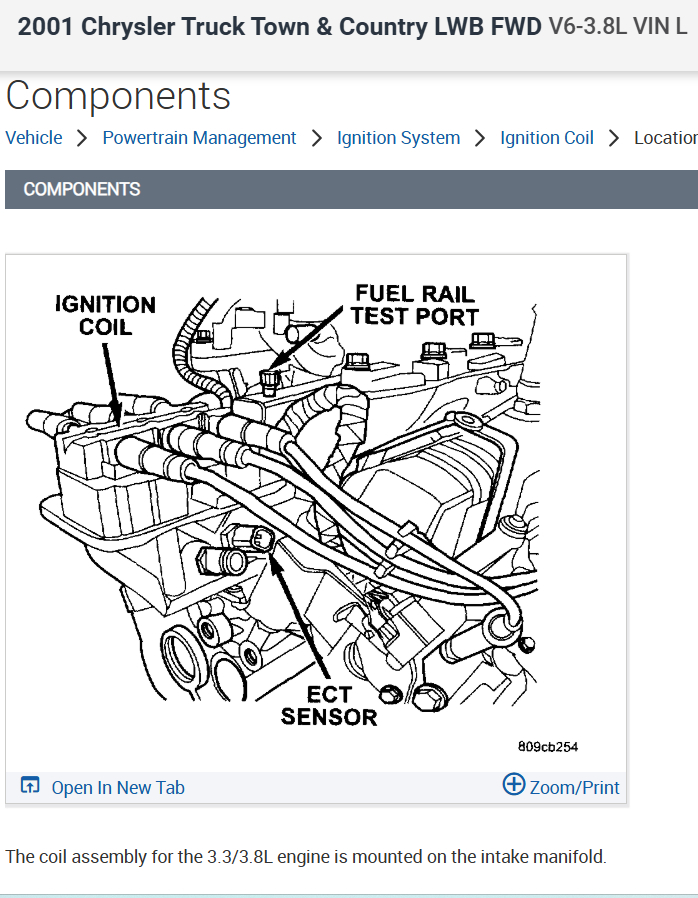Click chevron after Ignition System breadcrumb
Image resolution: width=698 pixels, height=898 pixels.
tap(480, 138)
